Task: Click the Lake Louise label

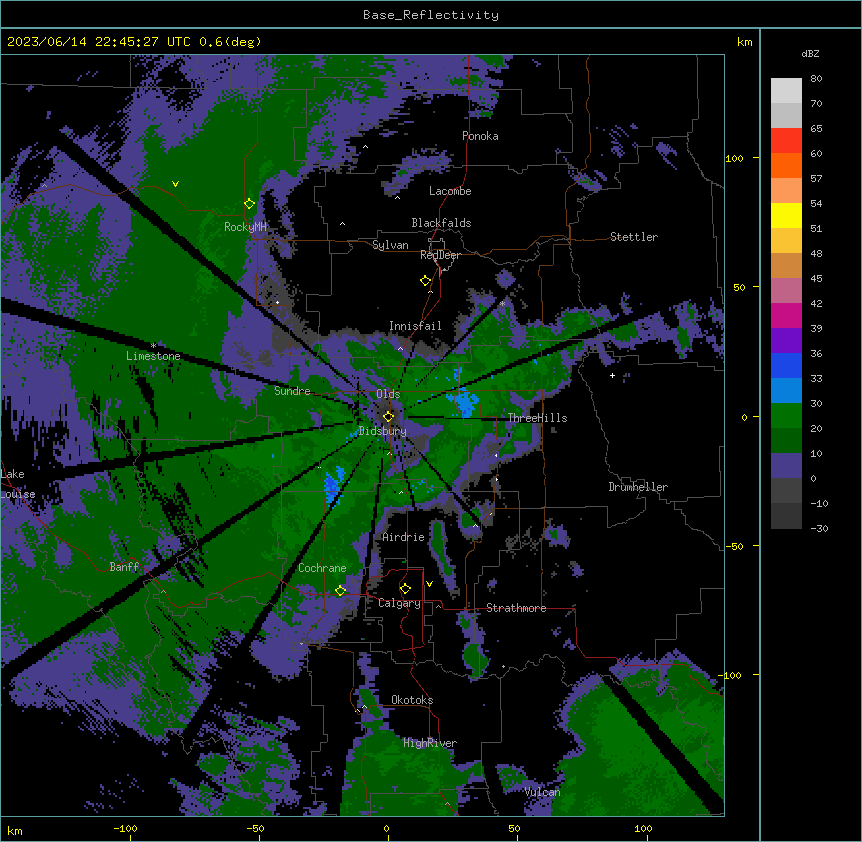Action: pos(18,484)
